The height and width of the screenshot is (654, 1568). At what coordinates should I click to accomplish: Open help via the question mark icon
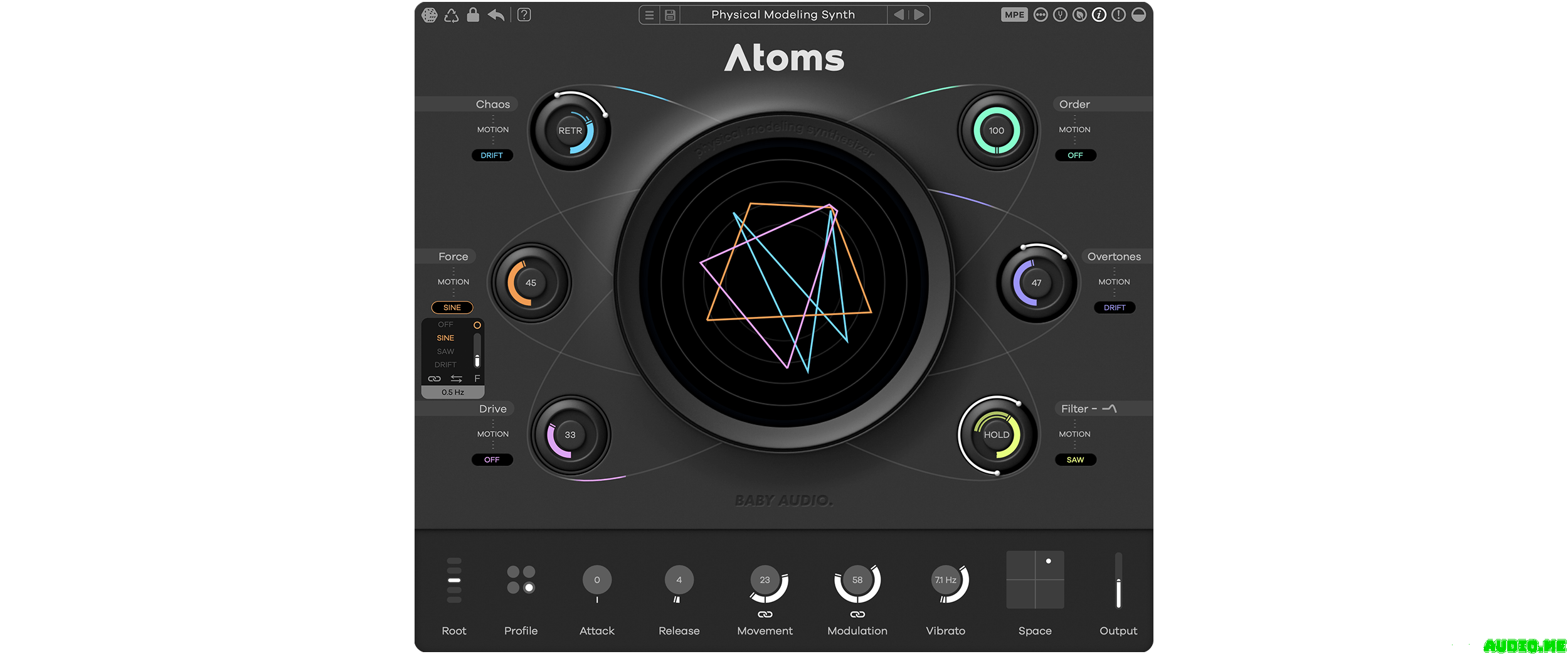[524, 15]
